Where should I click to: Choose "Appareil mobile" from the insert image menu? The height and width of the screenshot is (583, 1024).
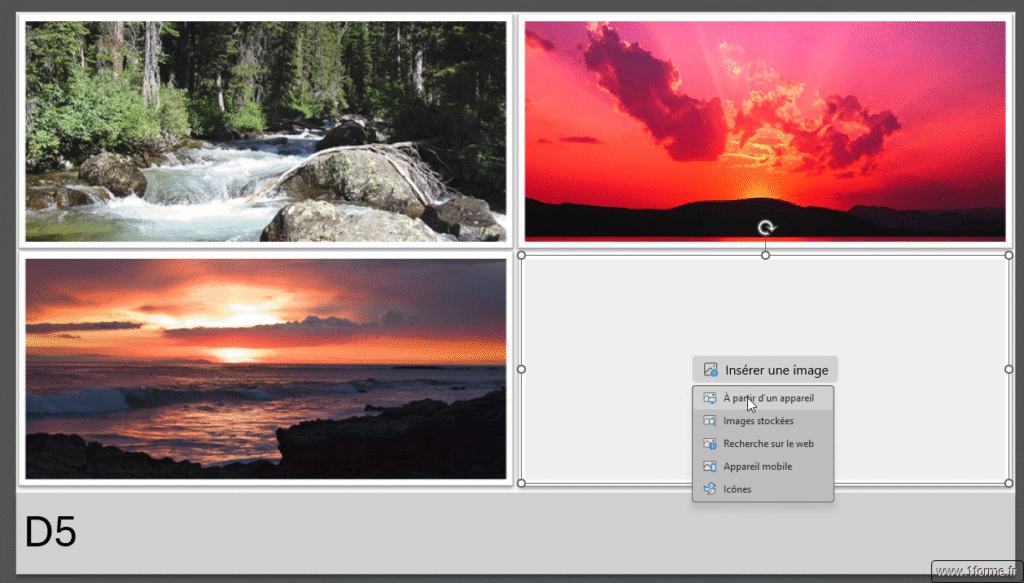point(757,466)
